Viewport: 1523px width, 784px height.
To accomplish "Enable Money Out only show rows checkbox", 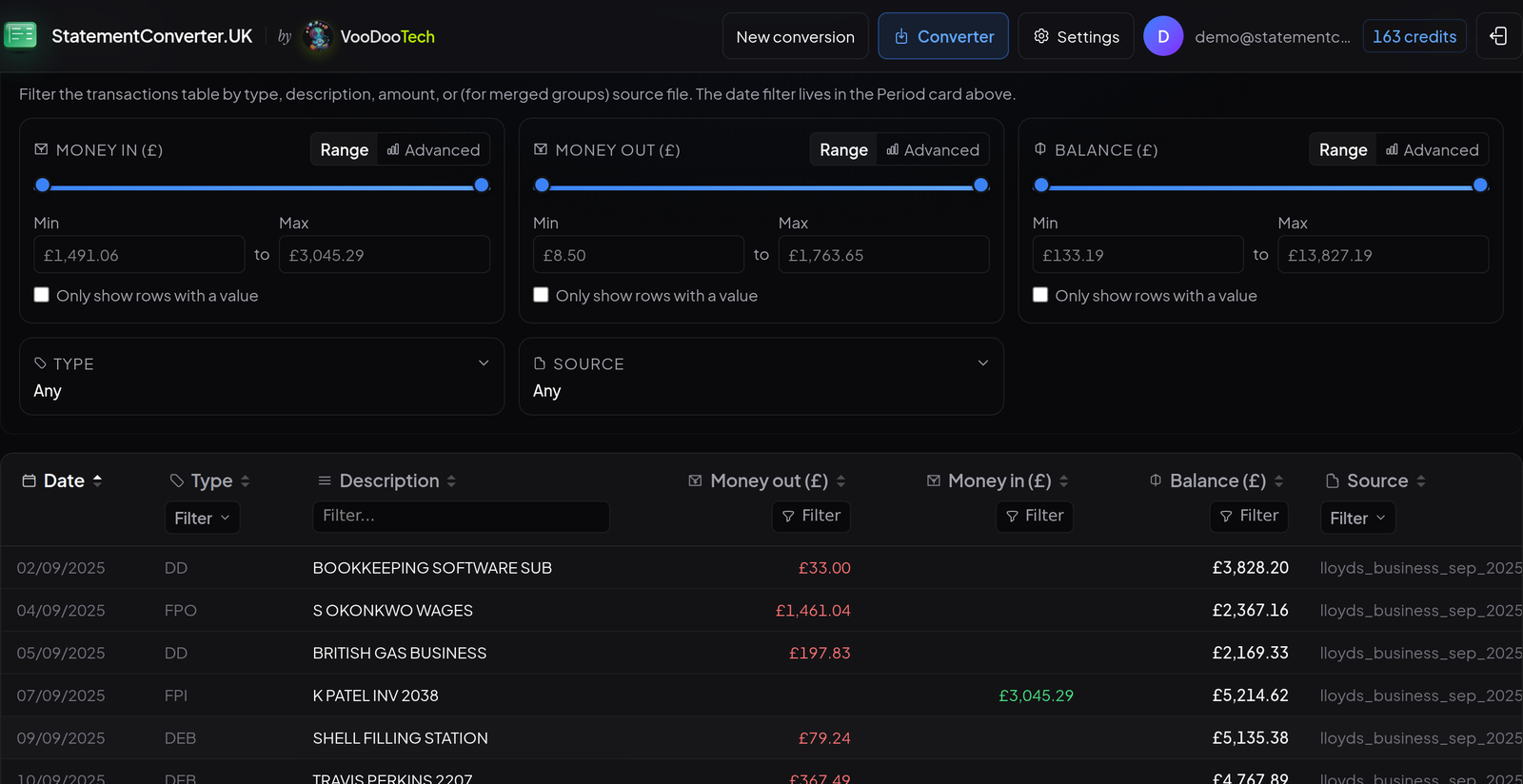I will 541,295.
